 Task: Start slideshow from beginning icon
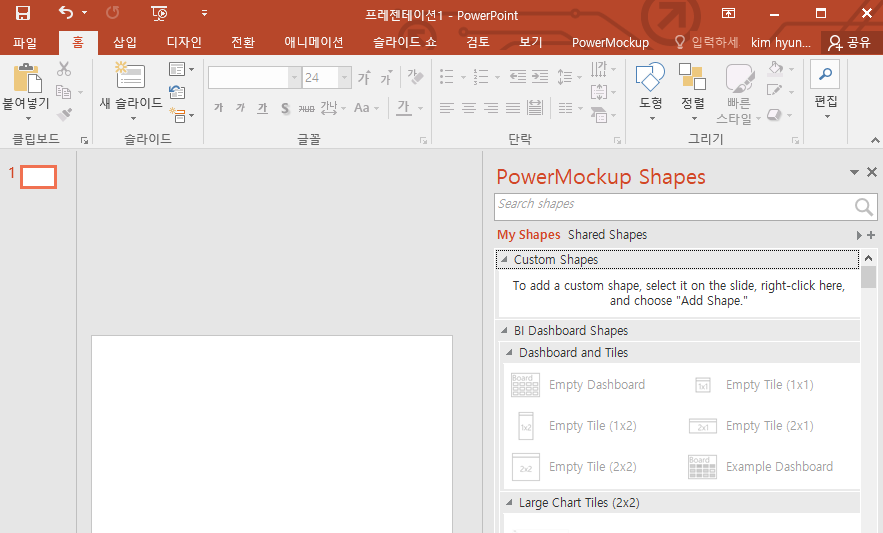tap(159, 13)
